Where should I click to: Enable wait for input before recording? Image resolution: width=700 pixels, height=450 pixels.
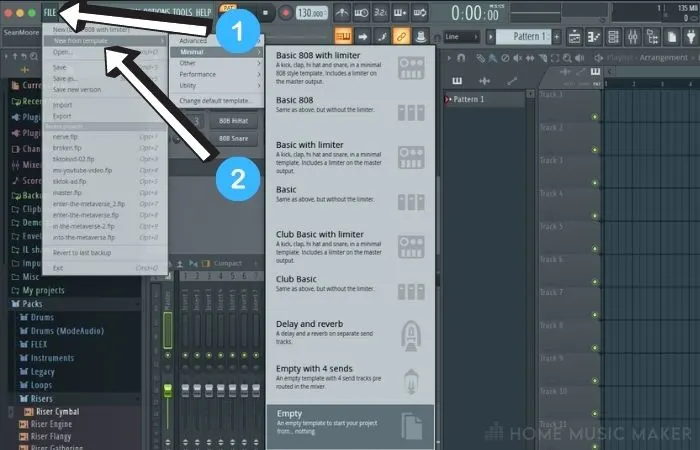click(x=361, y=12)
